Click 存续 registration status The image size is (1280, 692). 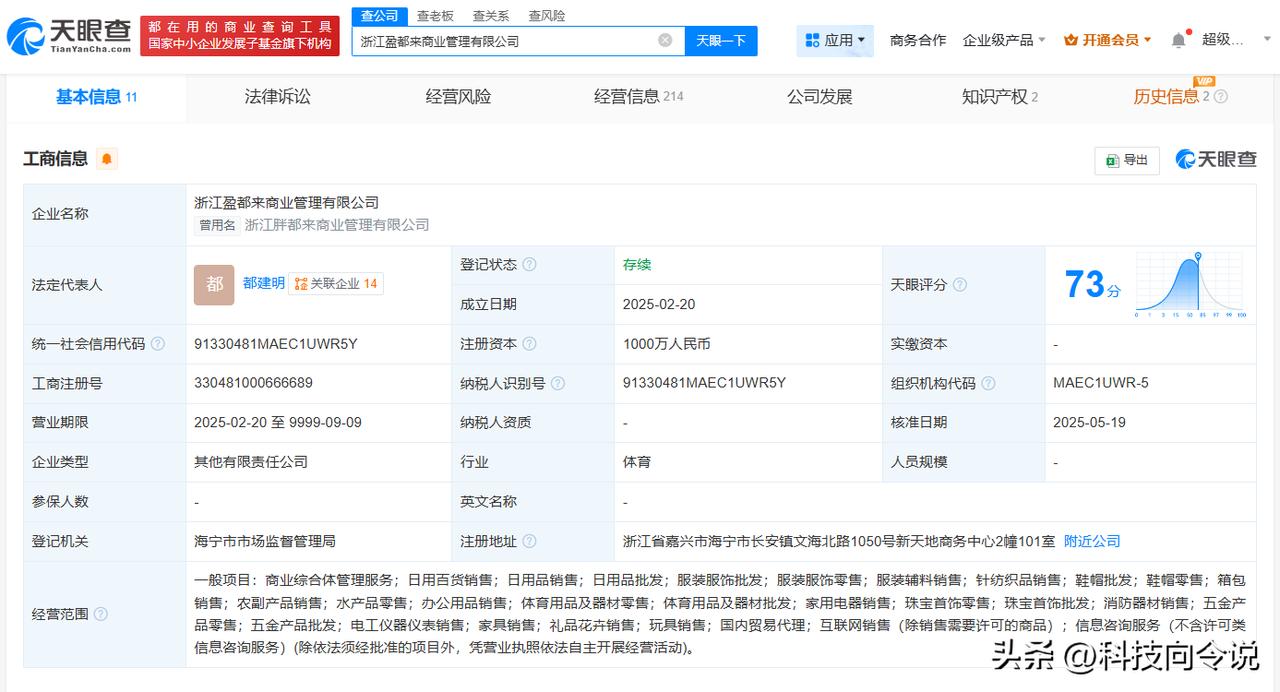637,265
